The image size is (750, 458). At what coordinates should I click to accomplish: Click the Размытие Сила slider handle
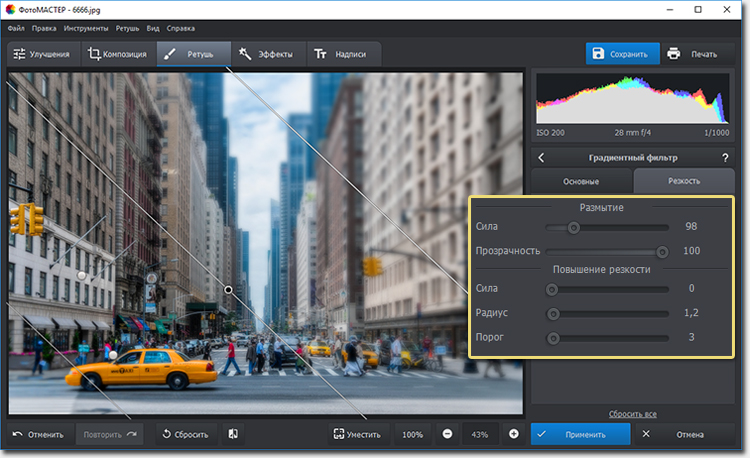pyautogui.click(x=574, y=227)
